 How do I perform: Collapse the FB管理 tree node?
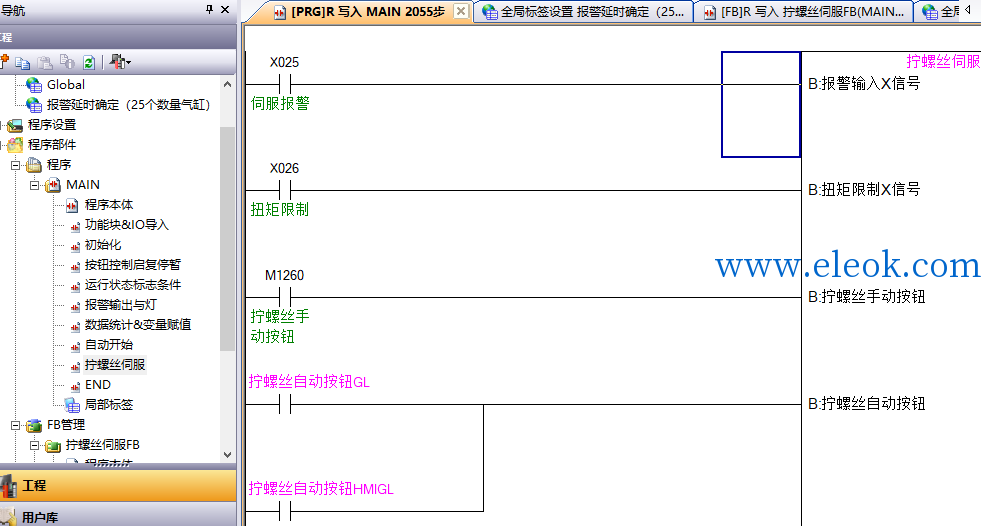(16, 425)
